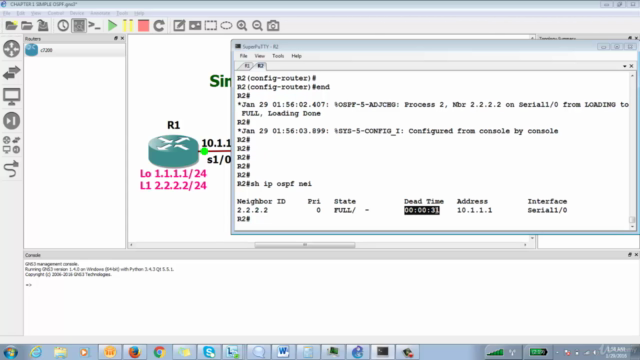Select the Add a note tool
This screenshot has width=640, height=360.
pos(179,26)
